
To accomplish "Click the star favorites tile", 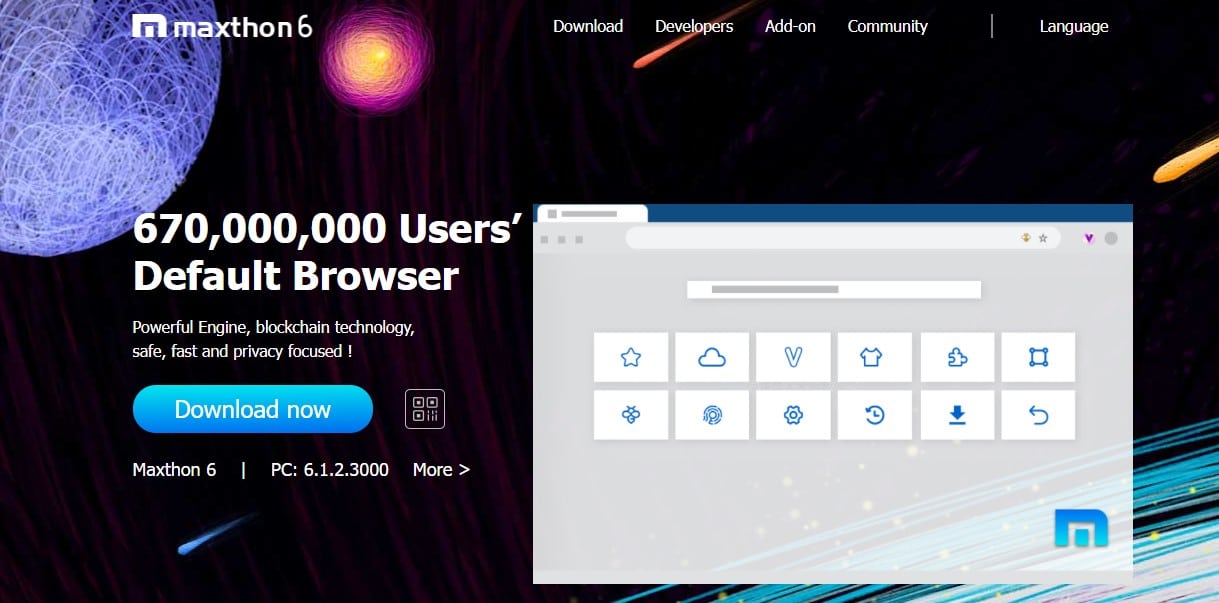I will [631, 357].
